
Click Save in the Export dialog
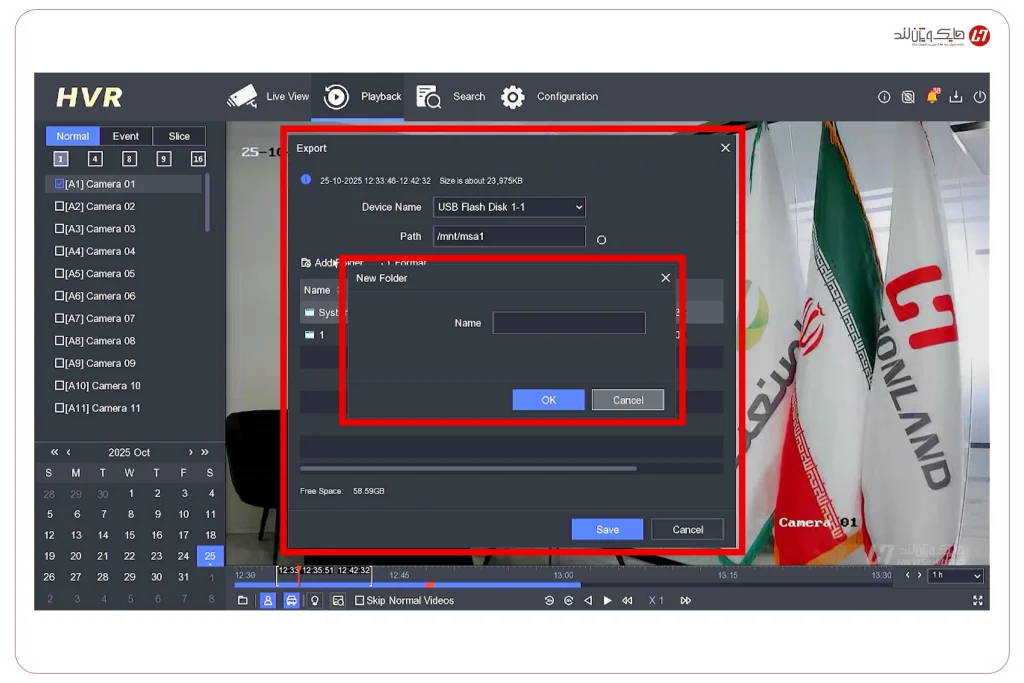coord(607,528)
